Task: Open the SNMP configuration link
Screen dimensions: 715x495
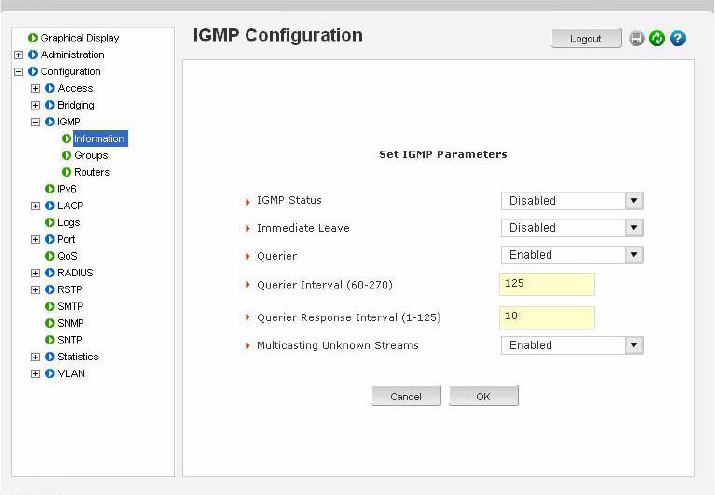Action: (x=70, y=323)
